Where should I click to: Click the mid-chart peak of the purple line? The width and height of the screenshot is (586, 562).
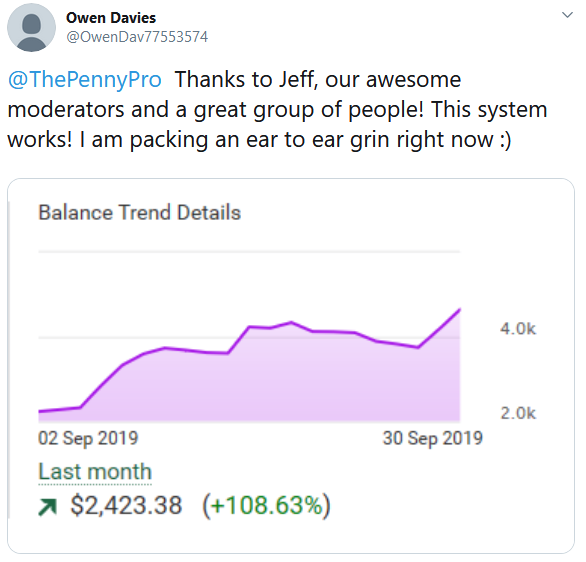click(291, 322)
